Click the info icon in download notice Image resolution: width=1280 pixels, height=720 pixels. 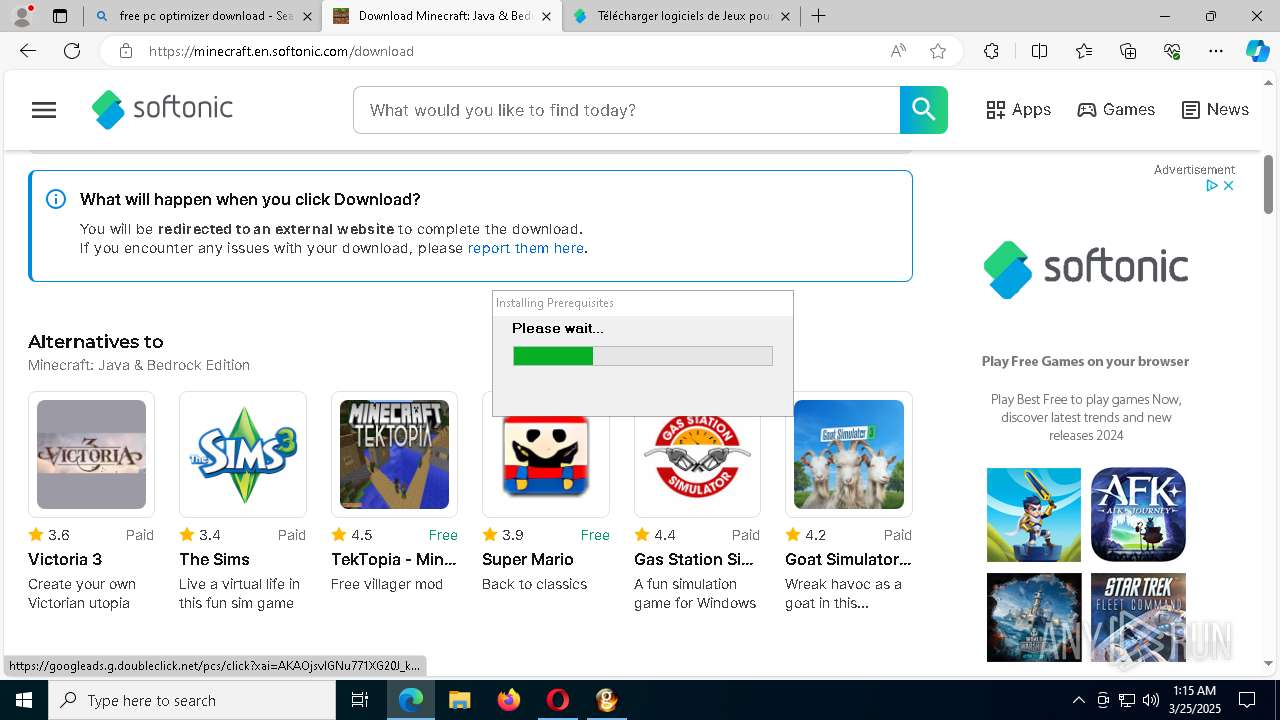56,199
